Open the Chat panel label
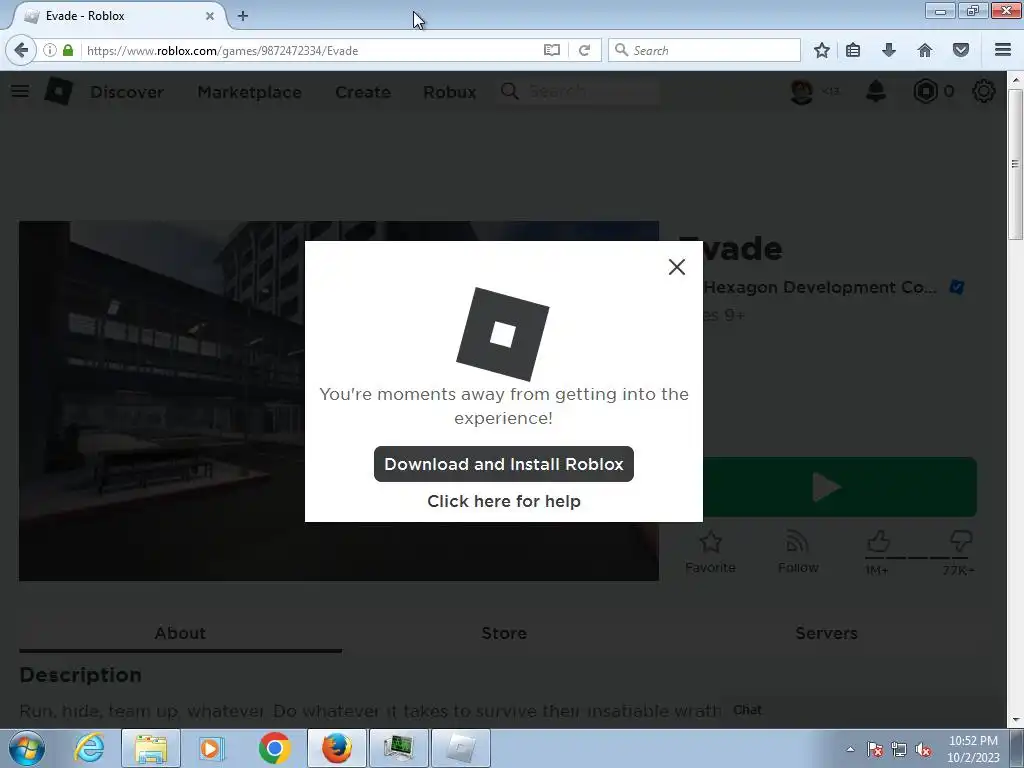 [747, 710]
